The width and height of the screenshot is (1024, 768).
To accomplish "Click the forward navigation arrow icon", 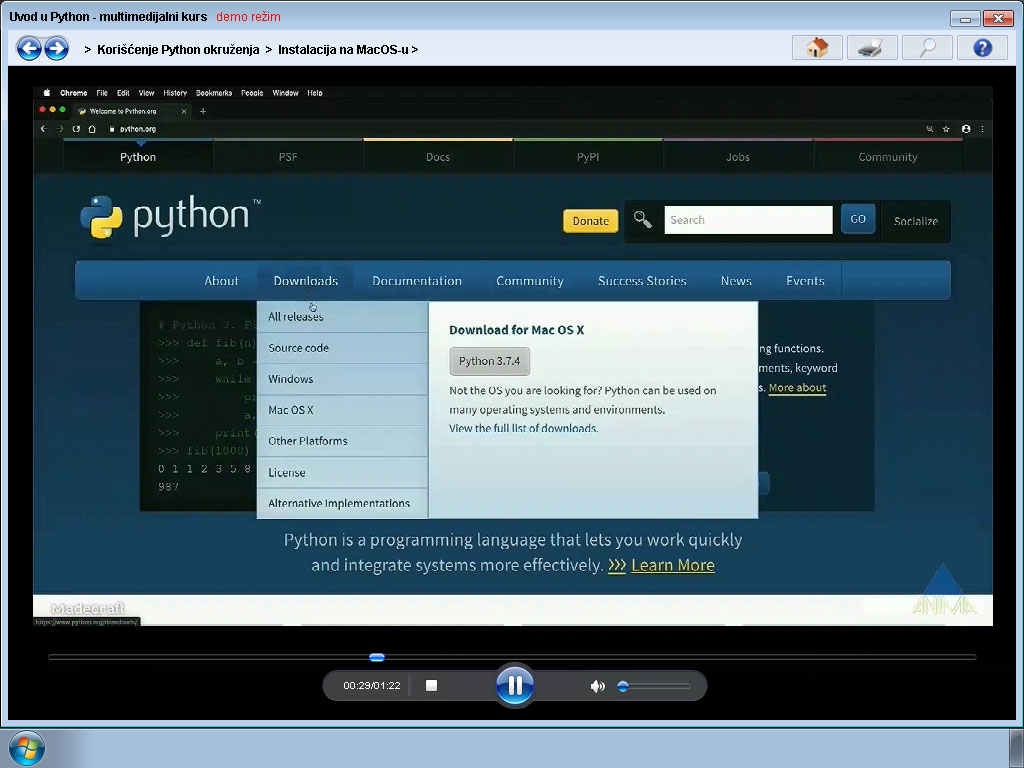I will (x=57, y=48).
